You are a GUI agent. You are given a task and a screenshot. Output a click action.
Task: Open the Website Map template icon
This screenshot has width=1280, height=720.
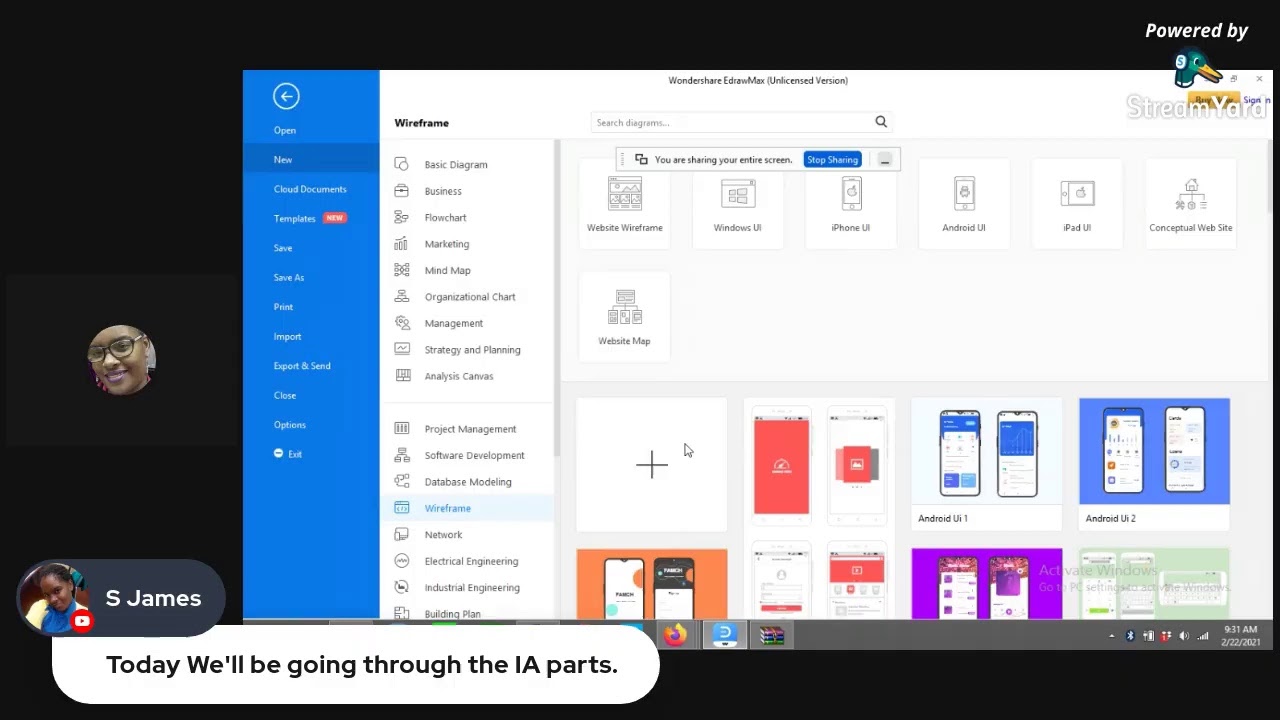(625, 307)
